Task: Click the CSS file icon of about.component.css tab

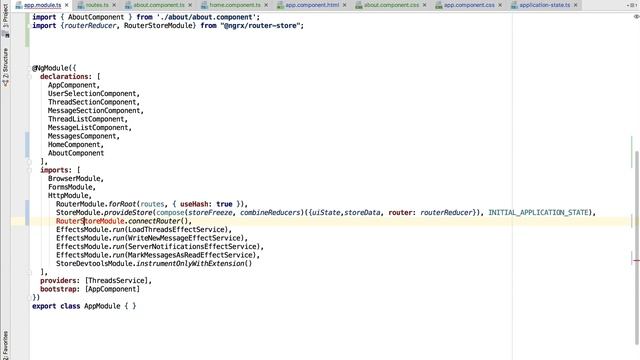Action: pyautogui.click(x=359, y=5)
